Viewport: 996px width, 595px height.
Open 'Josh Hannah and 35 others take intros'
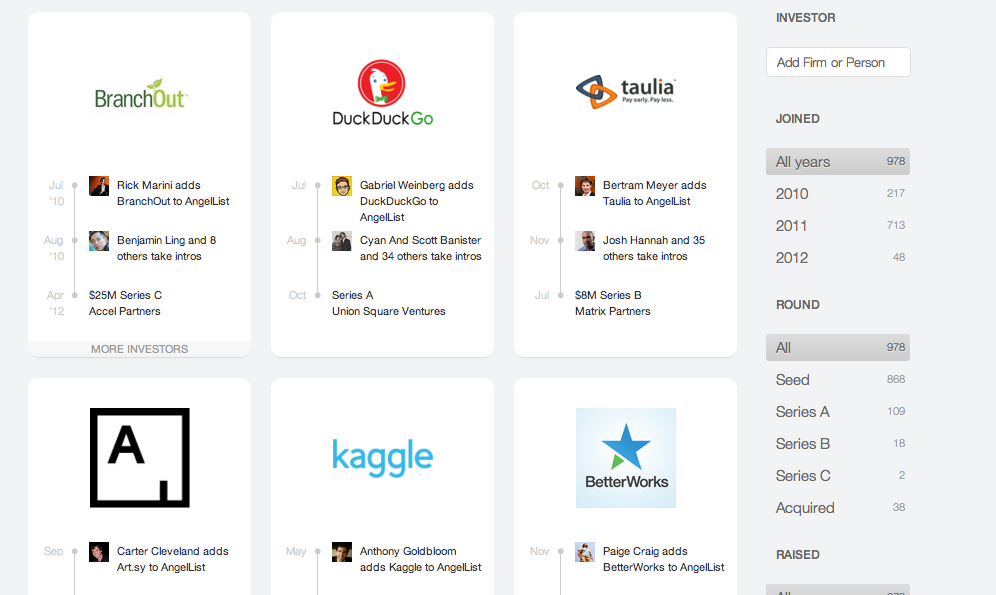(654, 248)
